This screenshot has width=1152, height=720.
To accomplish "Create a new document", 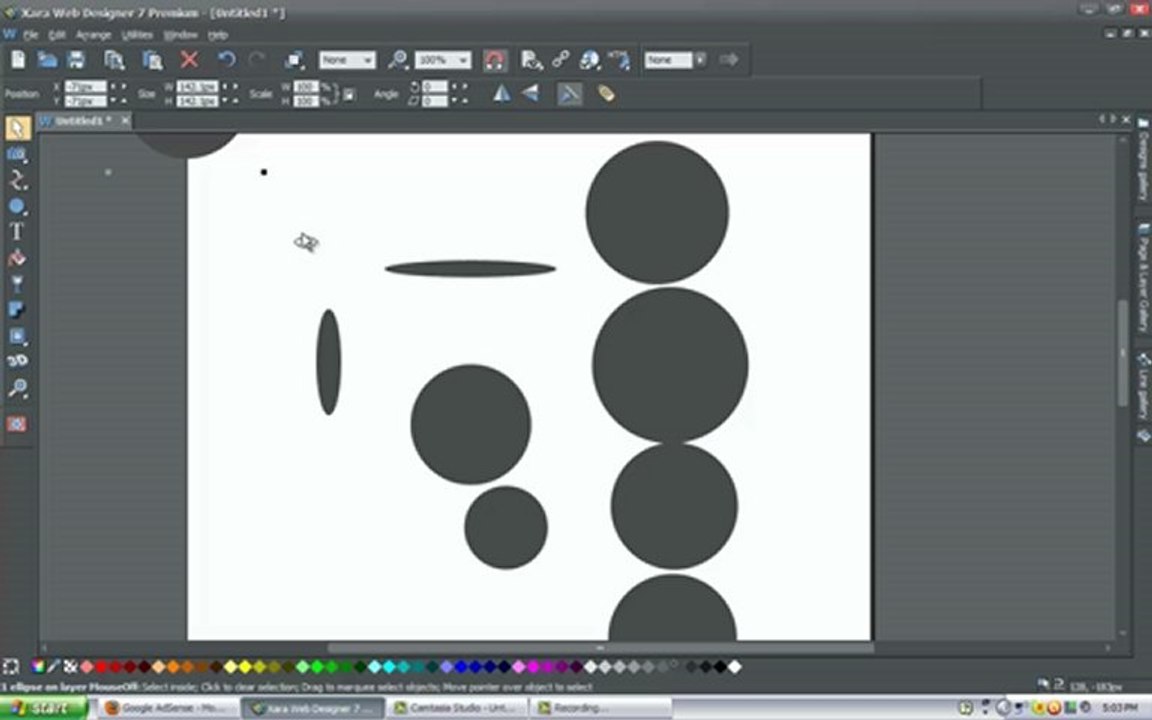I will (18, 60).
